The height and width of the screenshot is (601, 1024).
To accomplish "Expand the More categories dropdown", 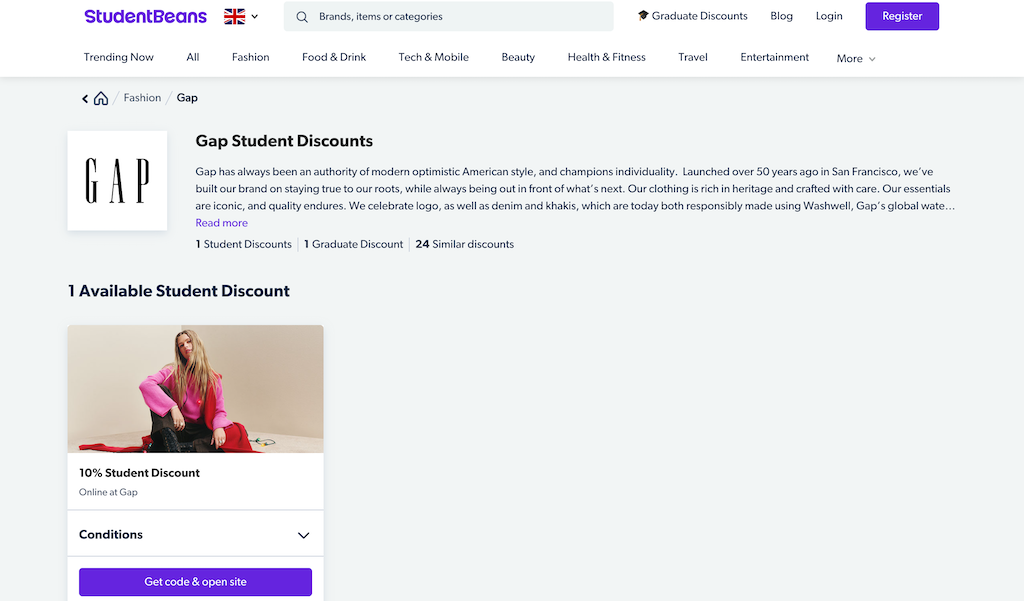I will point(856,58).
